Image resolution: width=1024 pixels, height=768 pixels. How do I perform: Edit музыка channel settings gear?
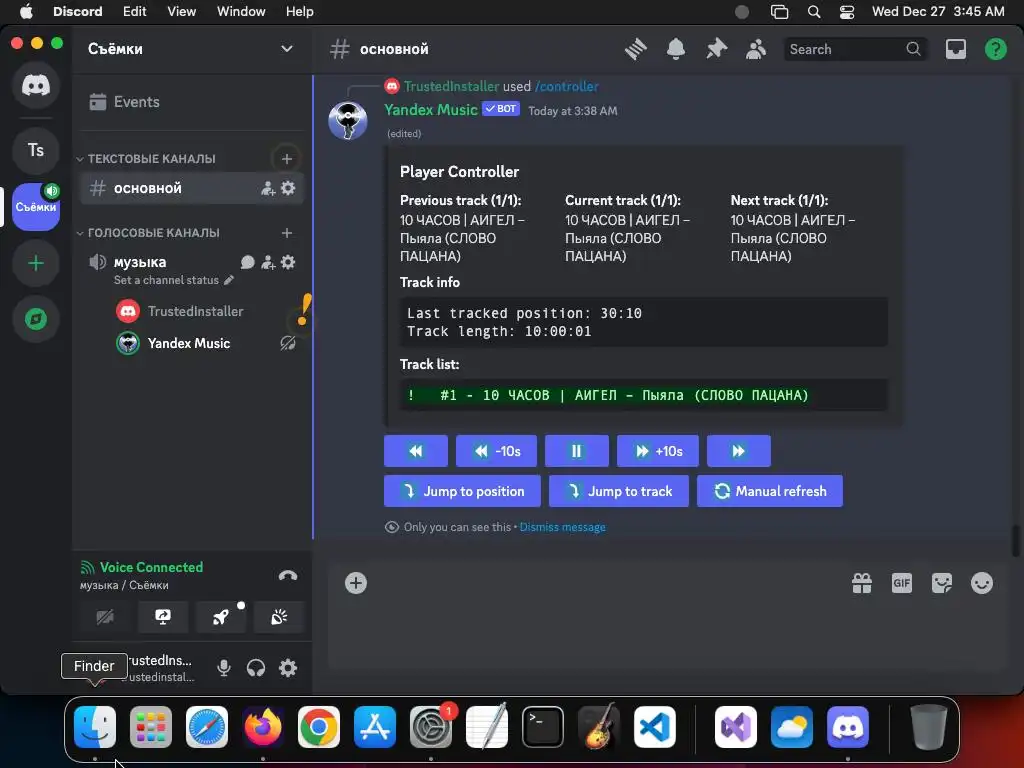pos(288,263)
